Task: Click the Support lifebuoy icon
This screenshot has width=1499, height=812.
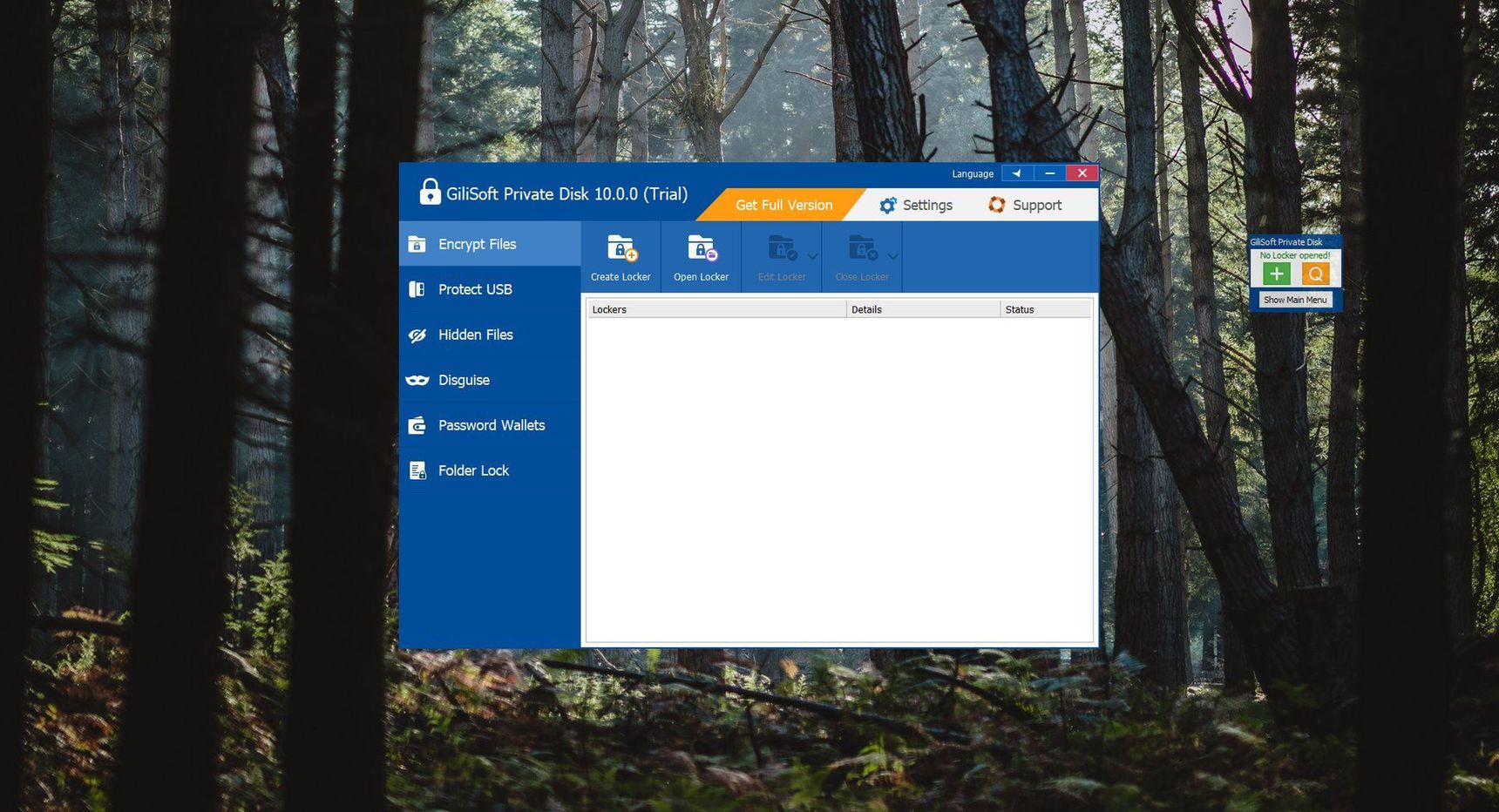Action: tap(997, 205)
